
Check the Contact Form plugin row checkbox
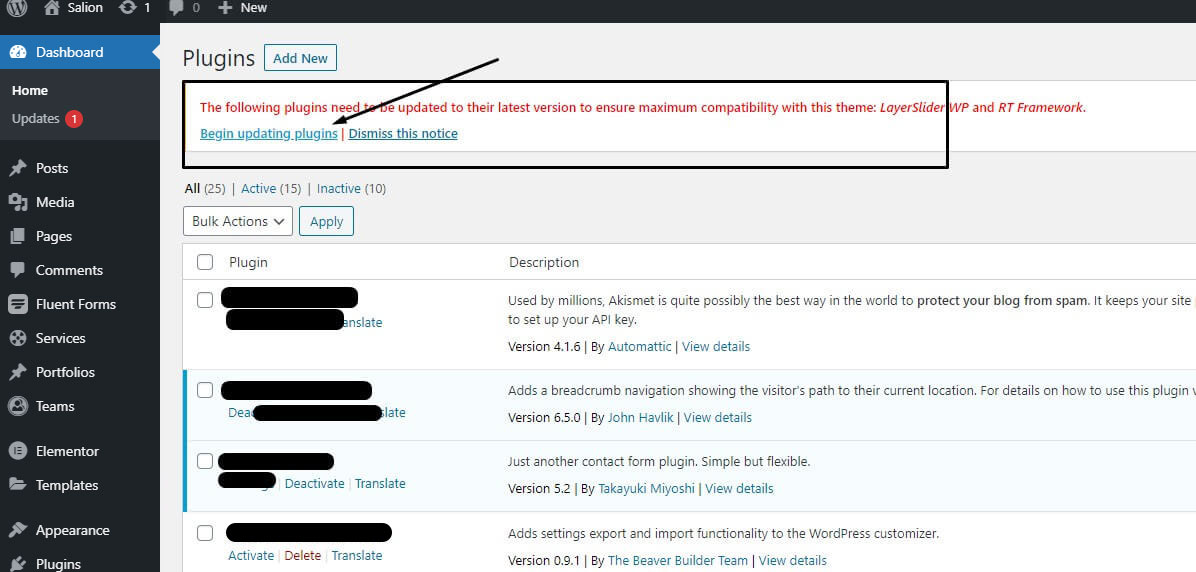[204, 461]
